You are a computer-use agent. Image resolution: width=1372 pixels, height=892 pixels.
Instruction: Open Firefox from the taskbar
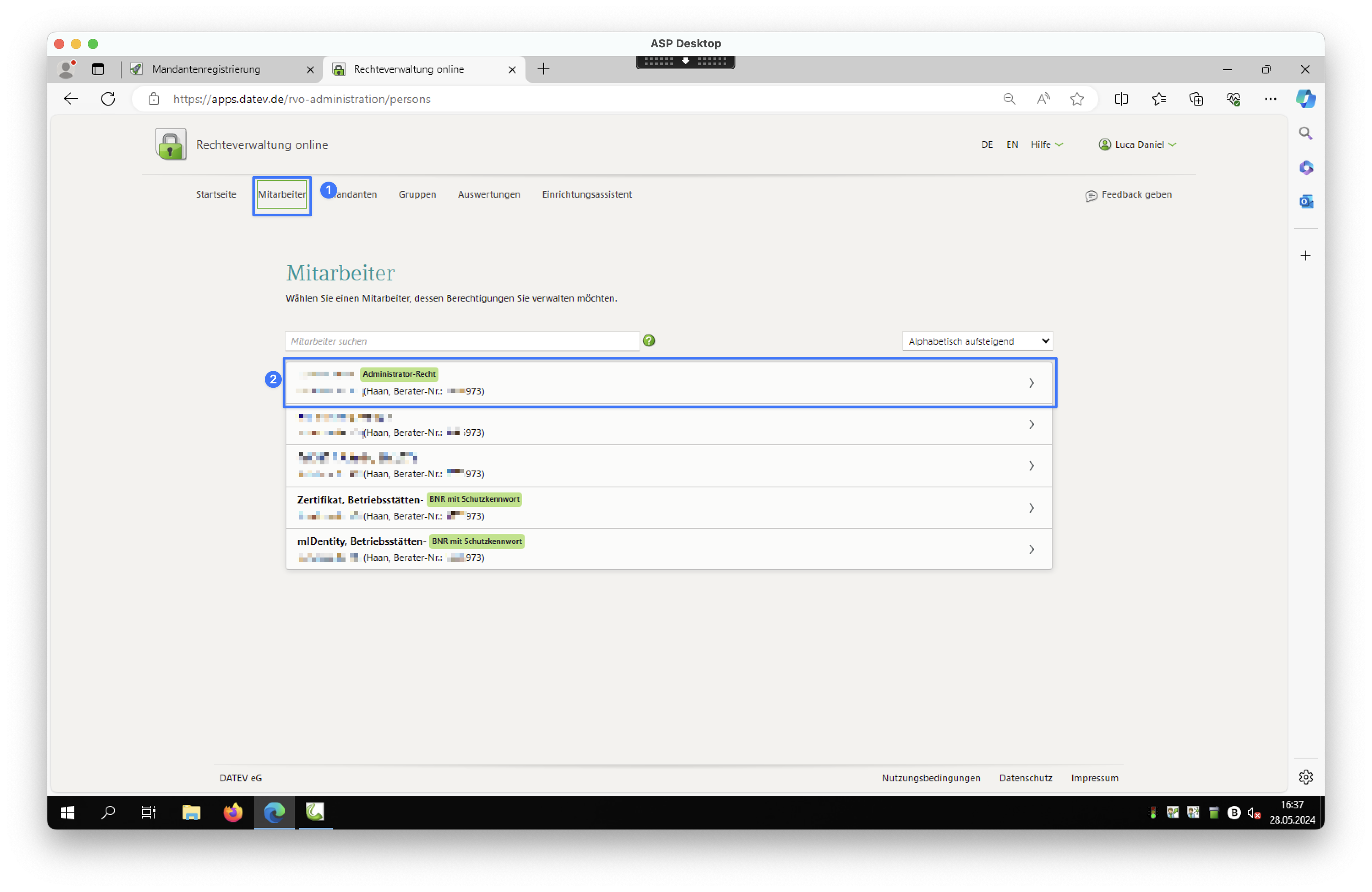[x=233, y=813]
